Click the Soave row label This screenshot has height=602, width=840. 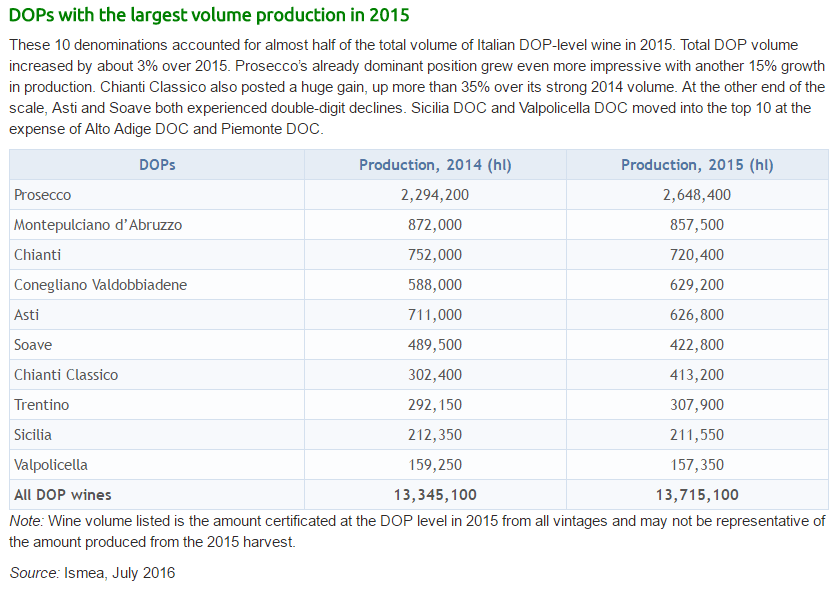pos(33,345)
